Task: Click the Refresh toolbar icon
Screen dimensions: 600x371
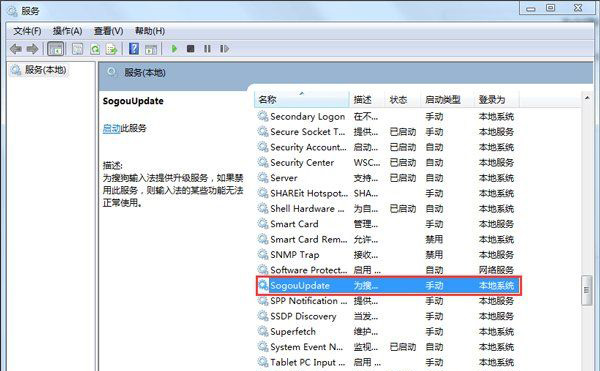Action: (95, 49)
